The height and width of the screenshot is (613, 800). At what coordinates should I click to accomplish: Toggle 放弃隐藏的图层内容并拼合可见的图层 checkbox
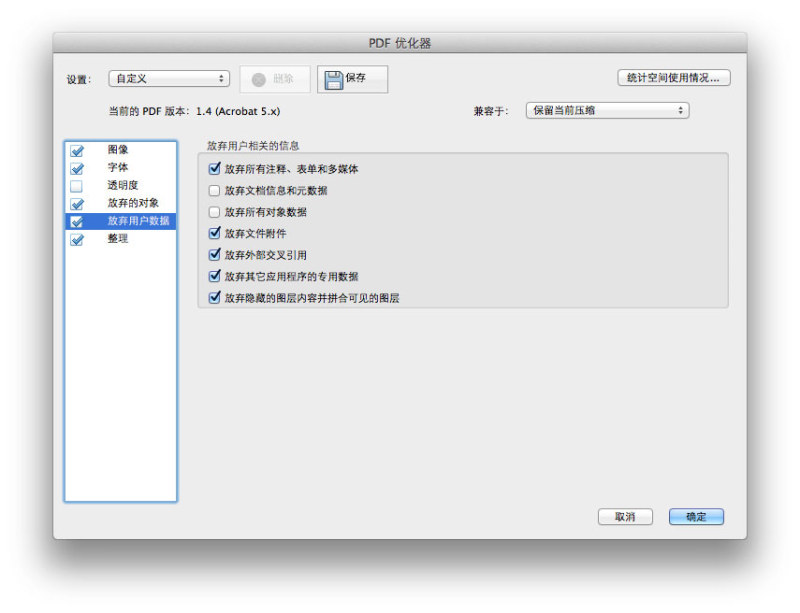[x=215, y=297]
